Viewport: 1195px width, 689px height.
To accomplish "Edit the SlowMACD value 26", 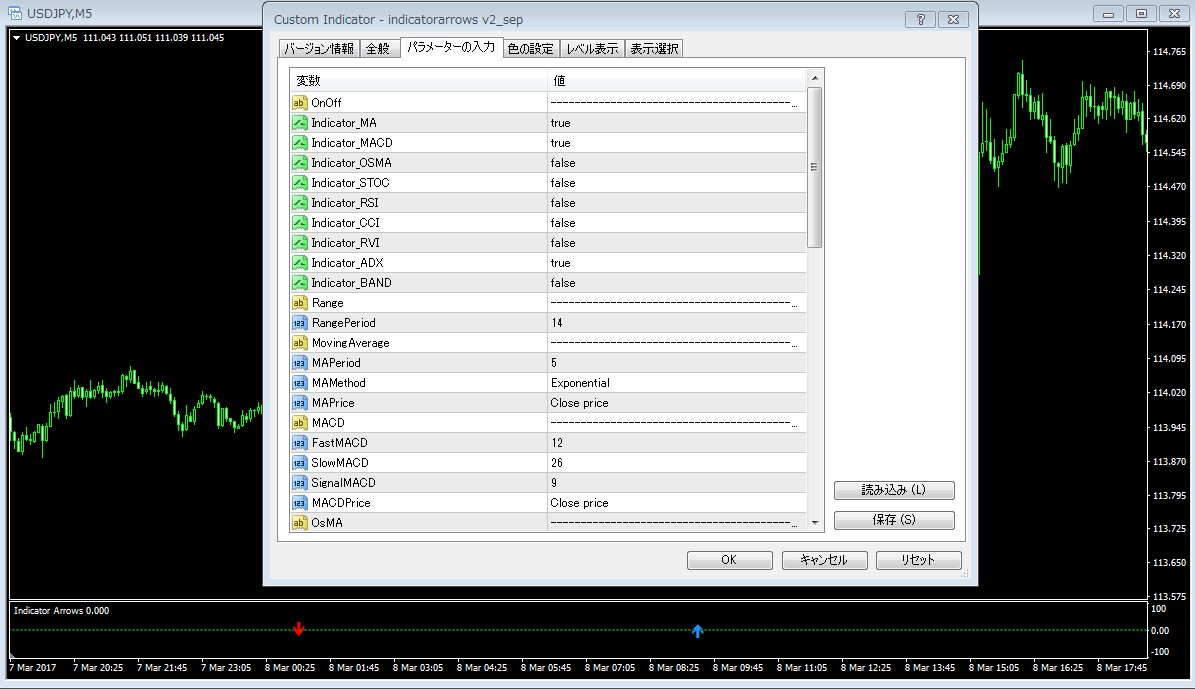I will pos(677,463).
